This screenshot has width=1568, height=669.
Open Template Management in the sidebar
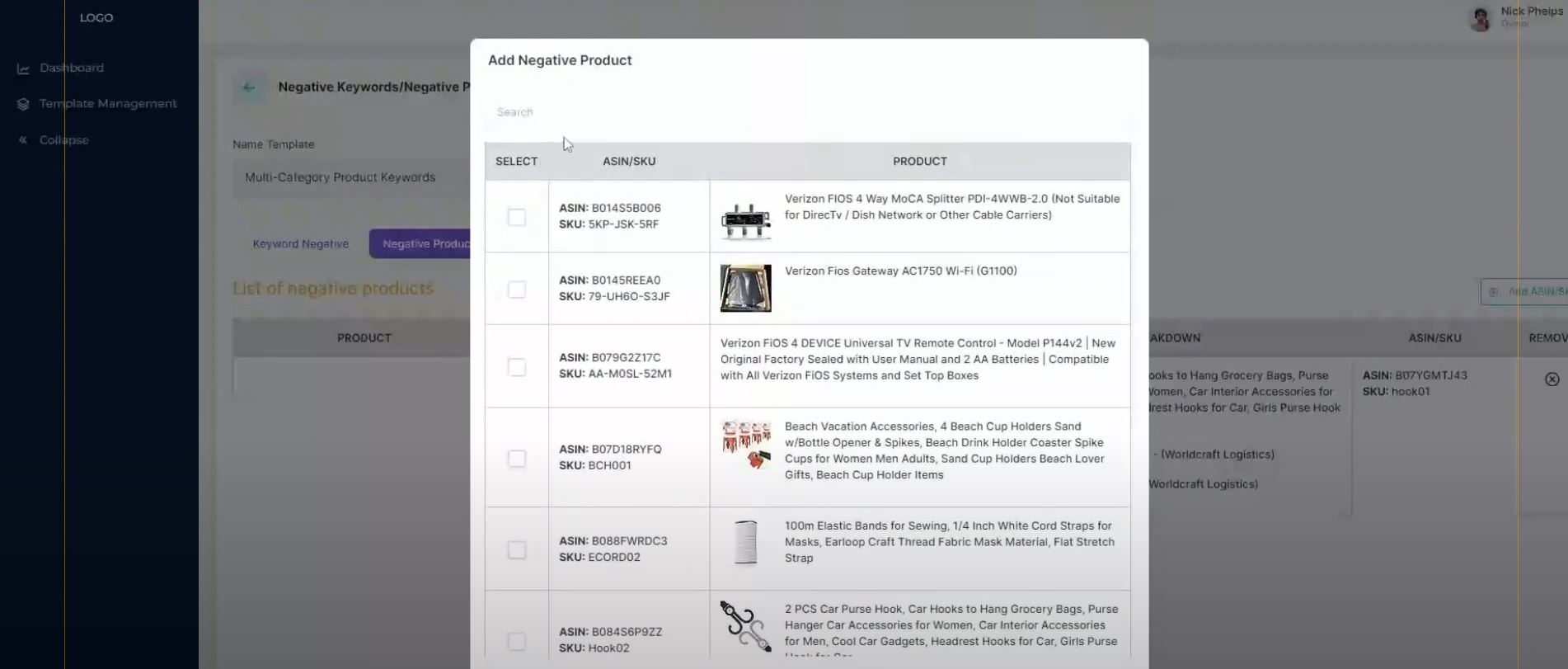[108, 103]
